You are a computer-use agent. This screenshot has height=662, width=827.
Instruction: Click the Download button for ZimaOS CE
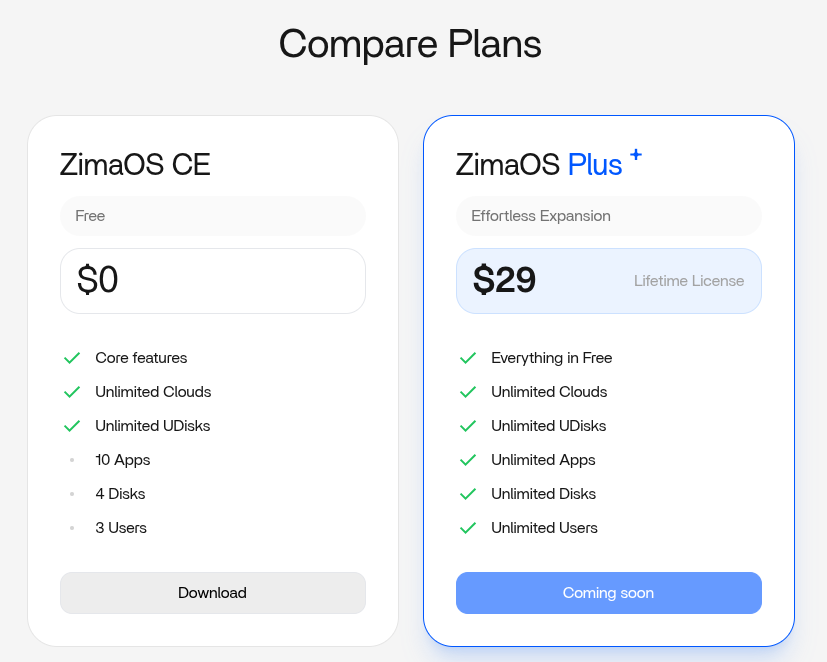[212, 593]
